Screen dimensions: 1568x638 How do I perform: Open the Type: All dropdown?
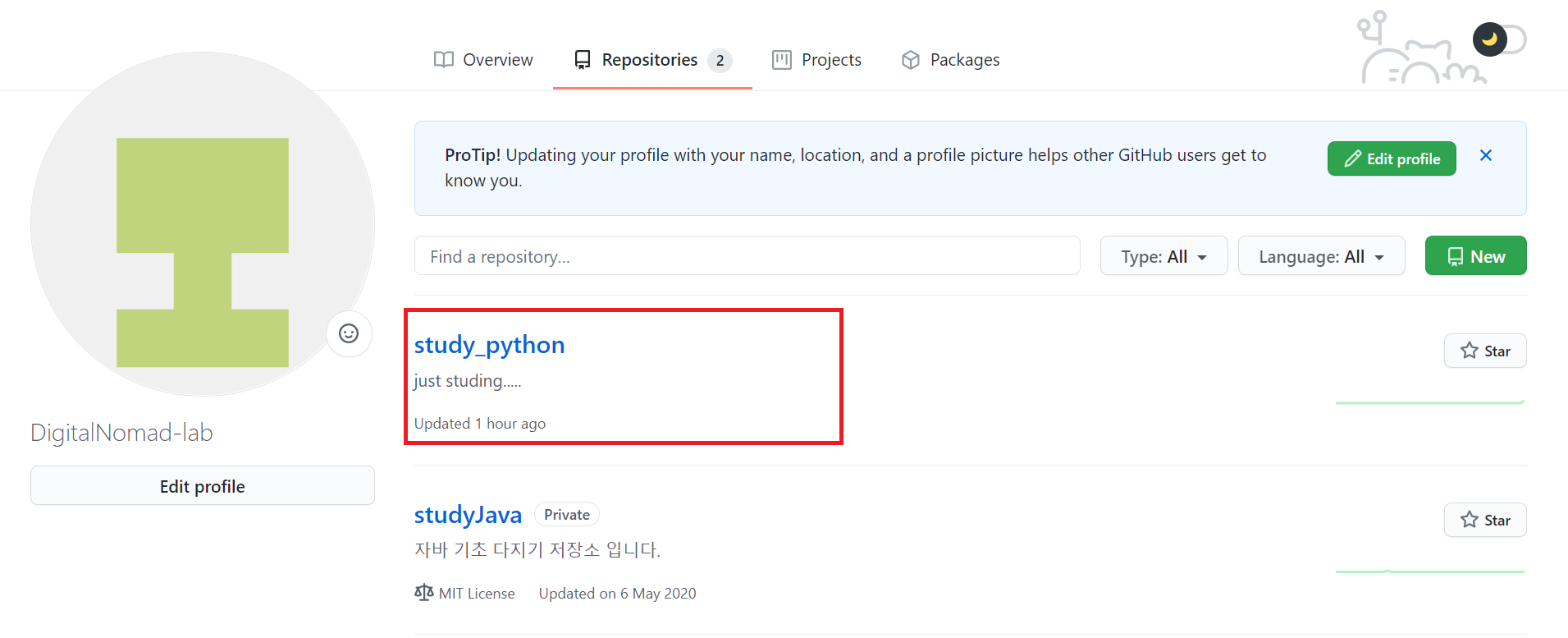1163,256
